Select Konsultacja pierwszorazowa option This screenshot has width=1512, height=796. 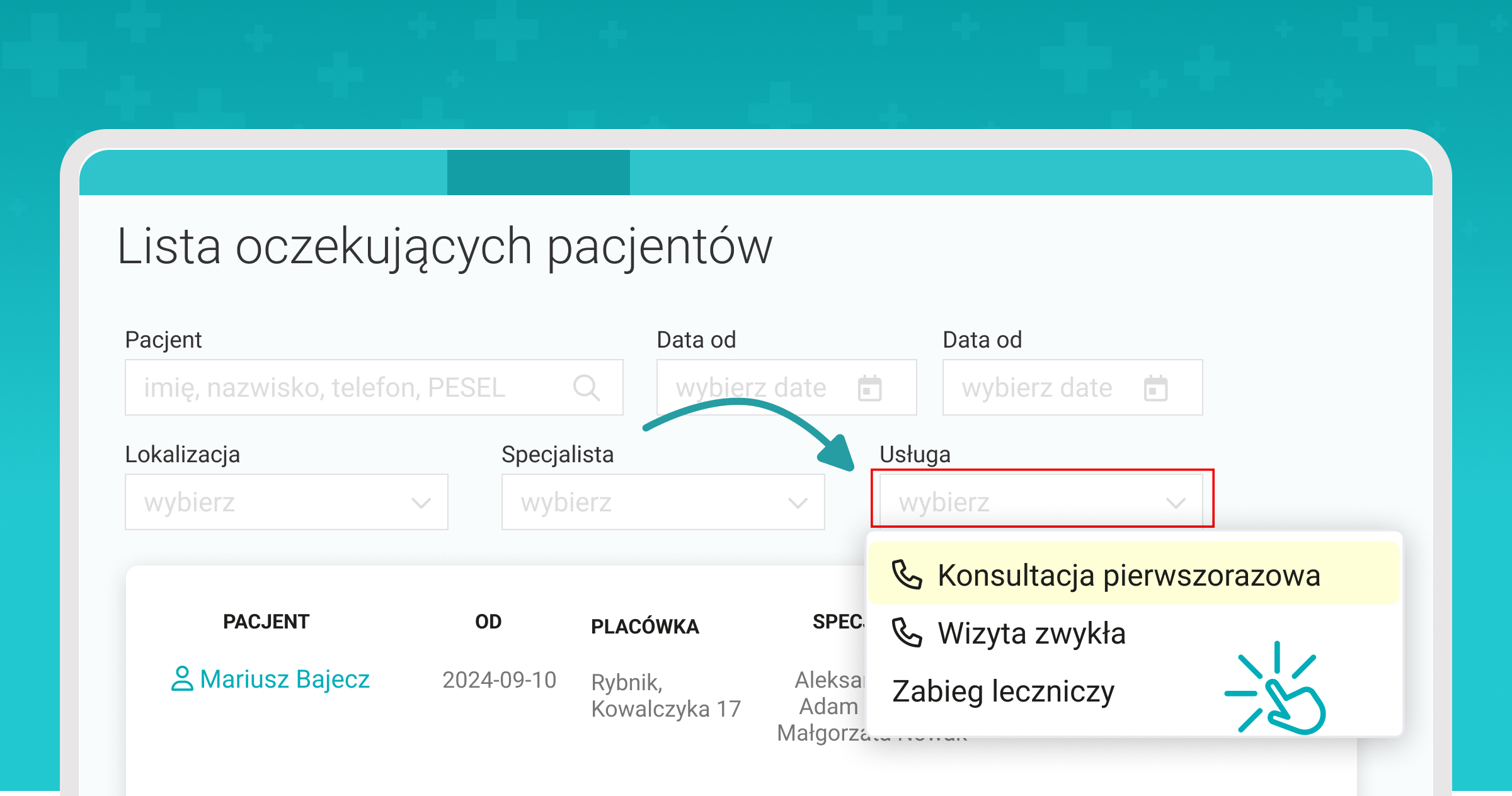pyautogui.click(x=1133, y=574)
